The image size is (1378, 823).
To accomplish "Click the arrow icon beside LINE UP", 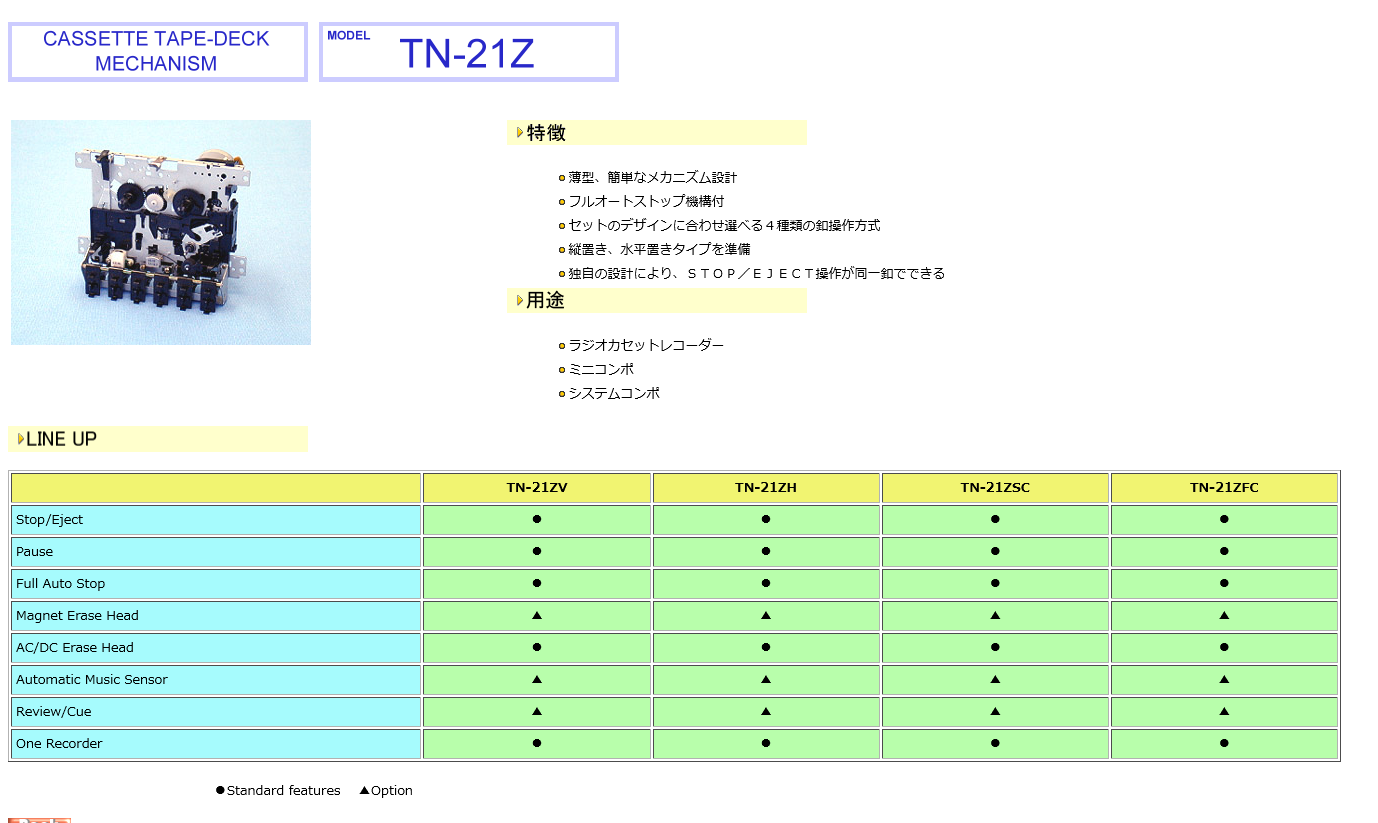I will [x=21, y=439].
